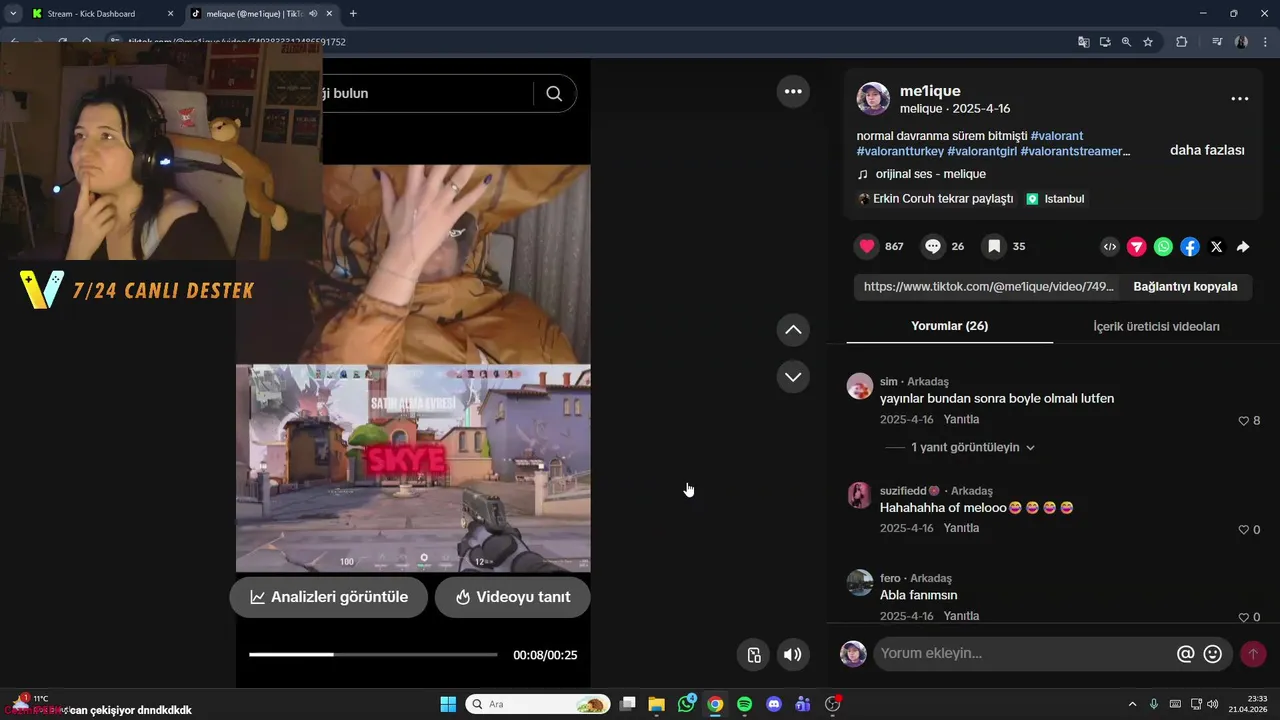This screenshot has width=1280, height=720.
Task: Share the video on WhatsApp
Action: coord(1163,246)
